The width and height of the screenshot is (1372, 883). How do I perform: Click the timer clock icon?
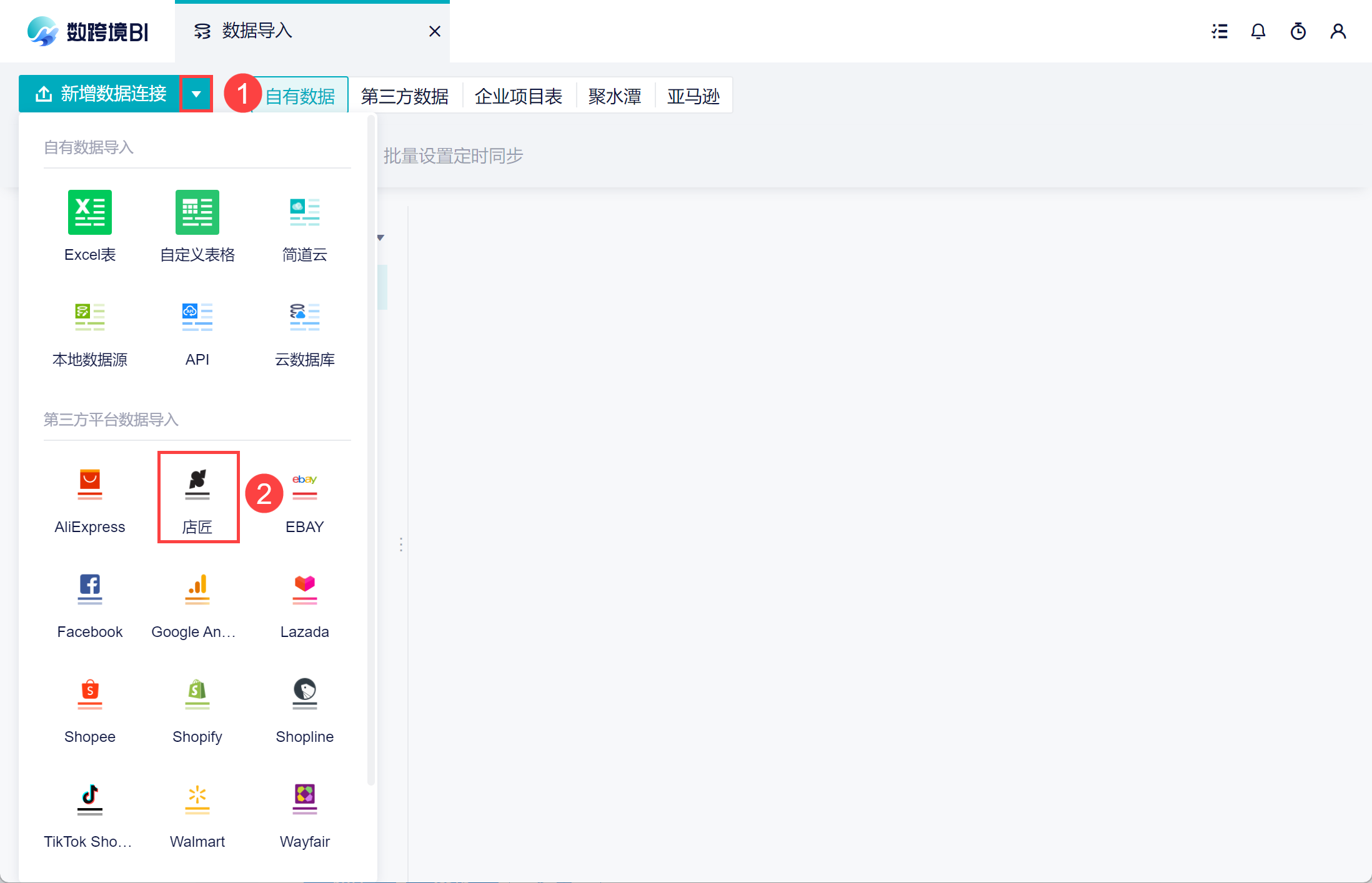[x=1298, y=31]
